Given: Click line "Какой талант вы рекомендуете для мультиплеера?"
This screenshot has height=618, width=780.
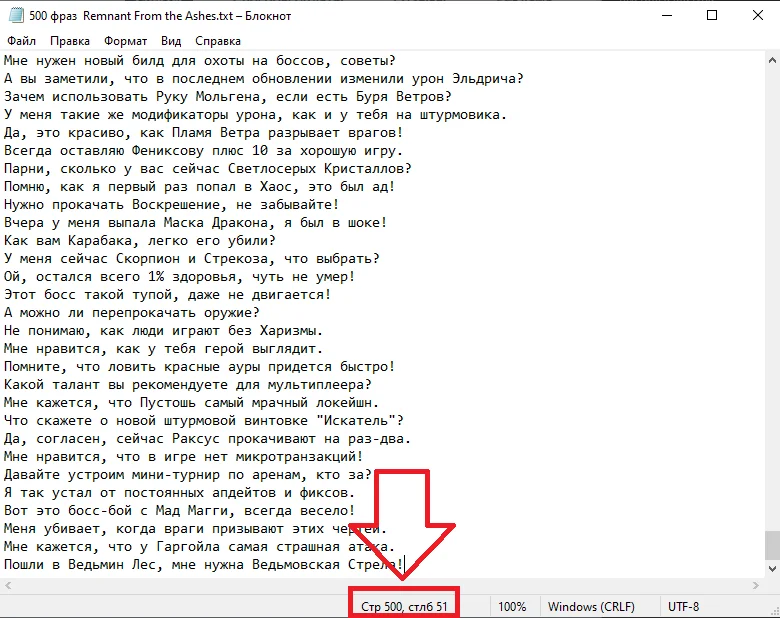Looking at the screenshot, I should 188,385.
